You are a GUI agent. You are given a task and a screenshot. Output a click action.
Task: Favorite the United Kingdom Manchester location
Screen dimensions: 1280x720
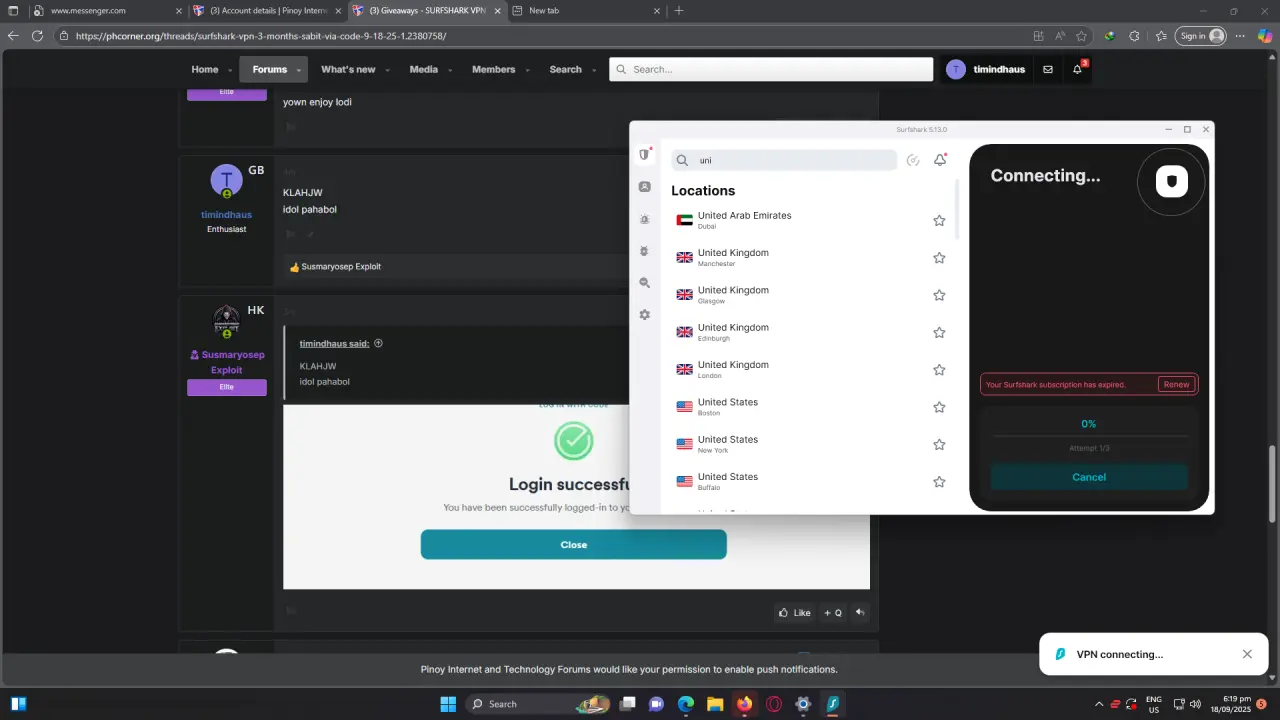[x=939, y=258]
